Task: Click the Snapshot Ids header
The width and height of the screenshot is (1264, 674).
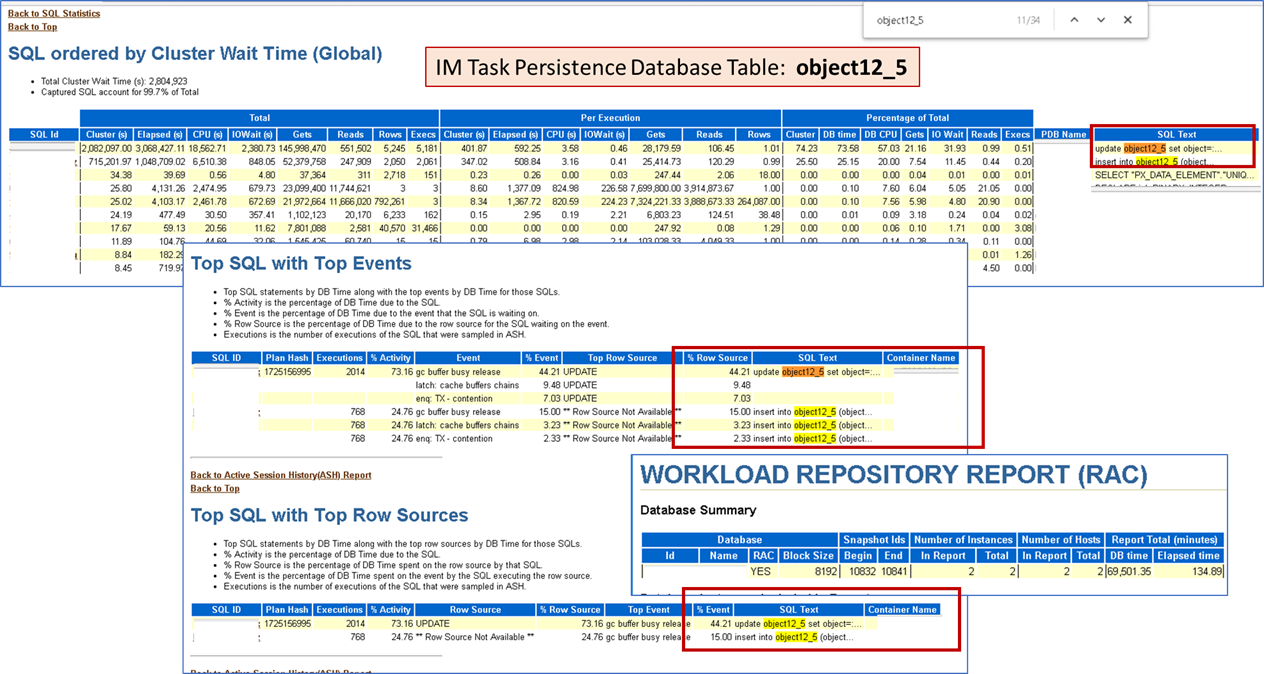Action: pyautogui.click(x=875, y=540)
